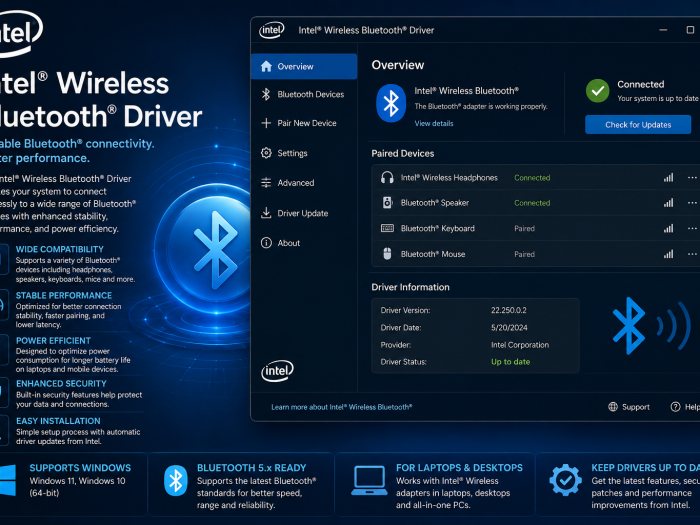Click the POWER EFFICIENT heading

pos(53,341)
